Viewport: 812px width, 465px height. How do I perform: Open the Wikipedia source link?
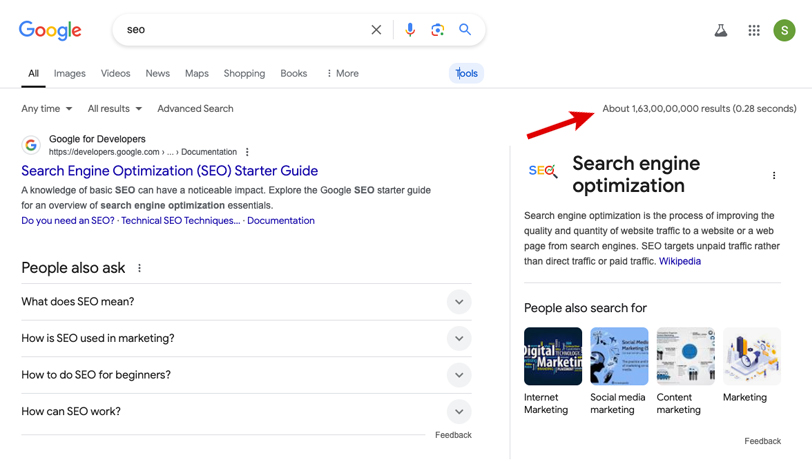[679, 261]
